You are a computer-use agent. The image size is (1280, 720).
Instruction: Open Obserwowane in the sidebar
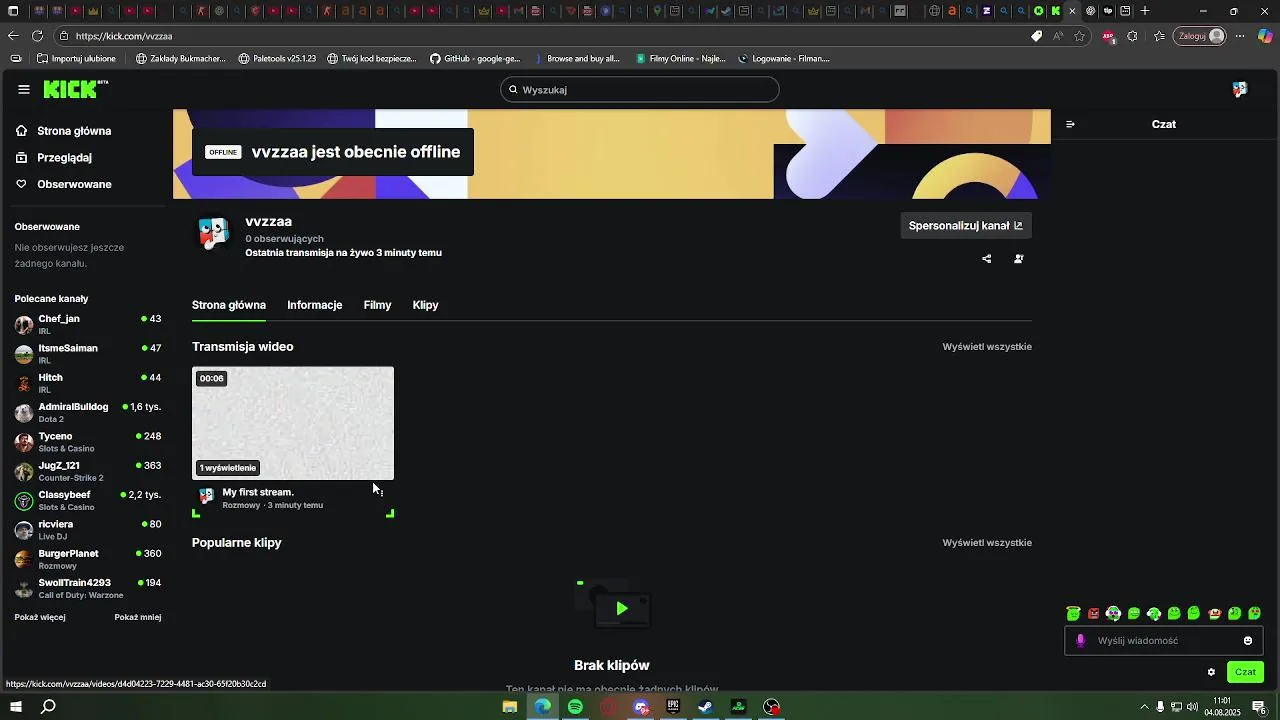pyautogui.click(x=64, y=184)
